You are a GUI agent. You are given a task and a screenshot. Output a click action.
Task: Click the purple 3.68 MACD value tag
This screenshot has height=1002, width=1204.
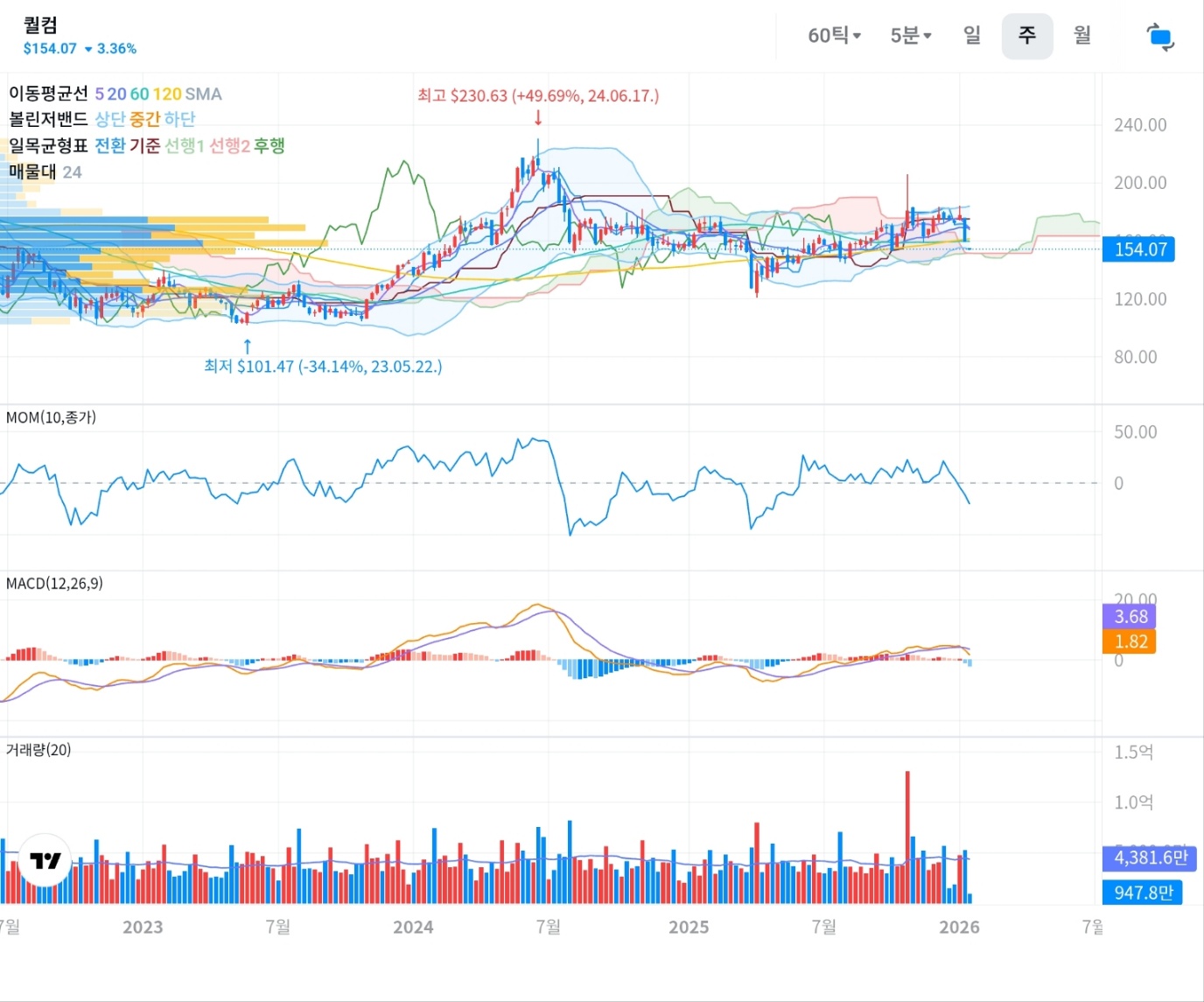point(1130,617)
